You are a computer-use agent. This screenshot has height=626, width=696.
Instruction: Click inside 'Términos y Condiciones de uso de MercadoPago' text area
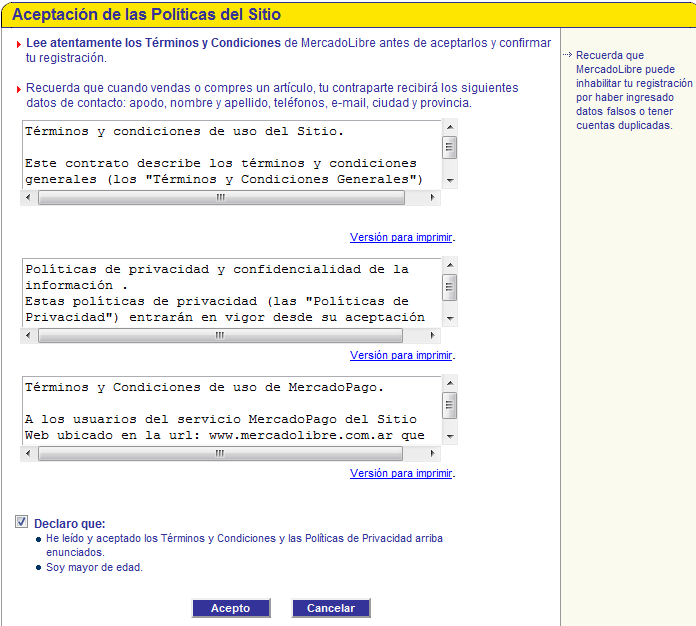(232, 411)
